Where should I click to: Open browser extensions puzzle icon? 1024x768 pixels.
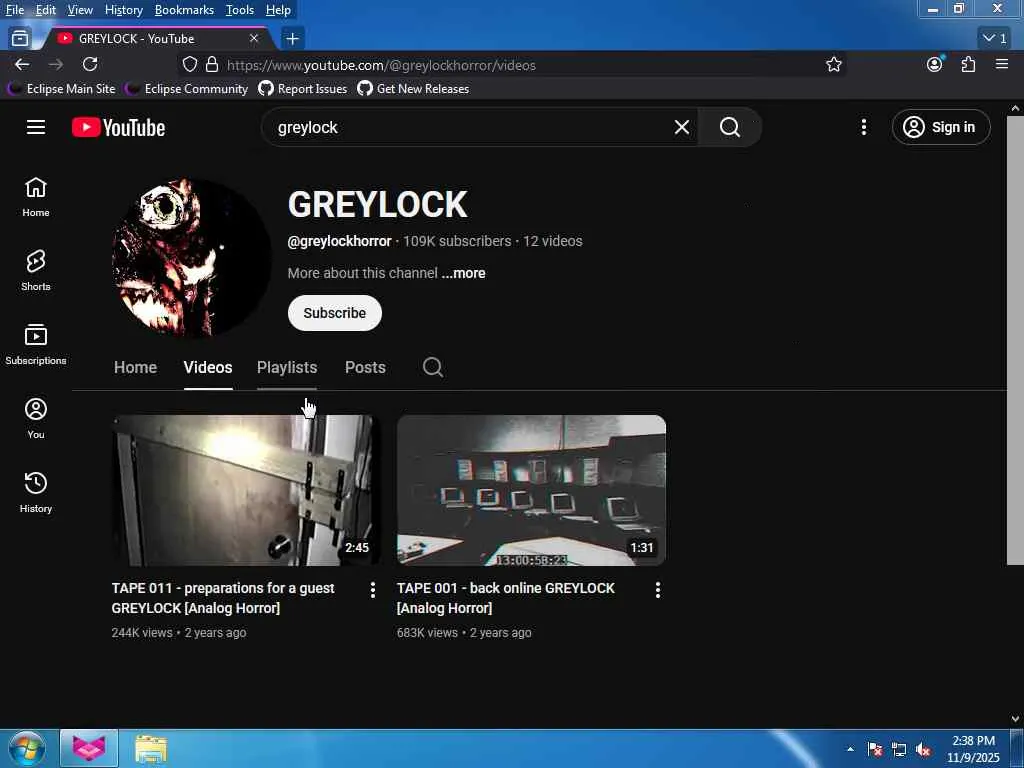[968, 64]
